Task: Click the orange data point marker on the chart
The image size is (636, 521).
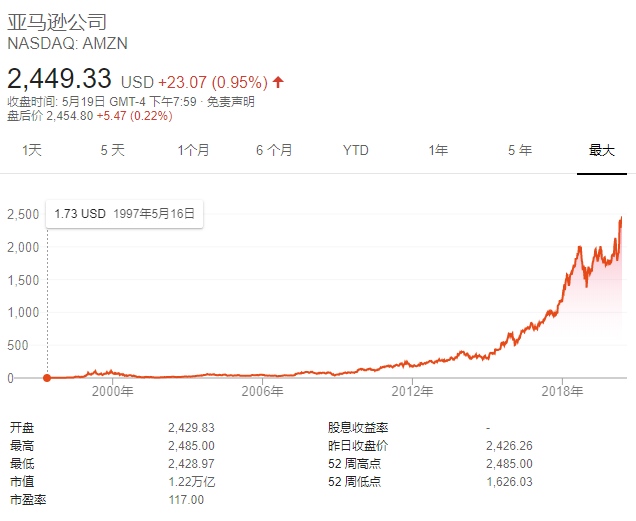Action: pos(46,378)
